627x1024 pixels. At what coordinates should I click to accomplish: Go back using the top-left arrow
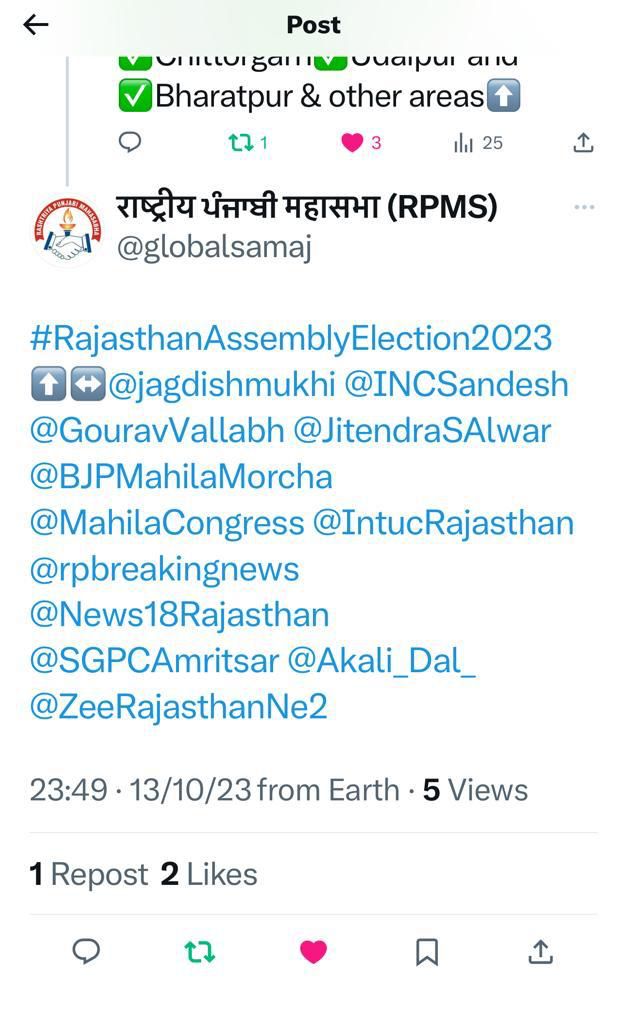(36, 25)
